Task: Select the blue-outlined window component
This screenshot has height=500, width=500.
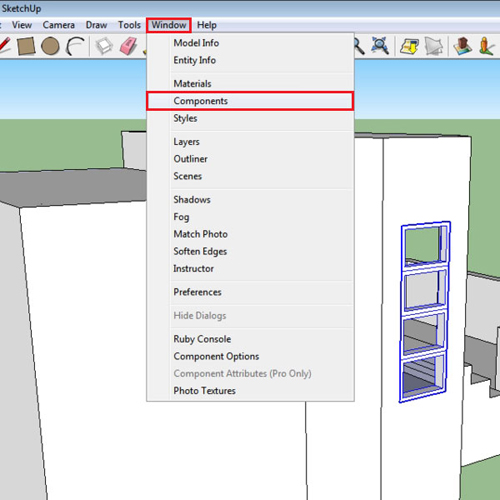Action: tap(425, 312)
